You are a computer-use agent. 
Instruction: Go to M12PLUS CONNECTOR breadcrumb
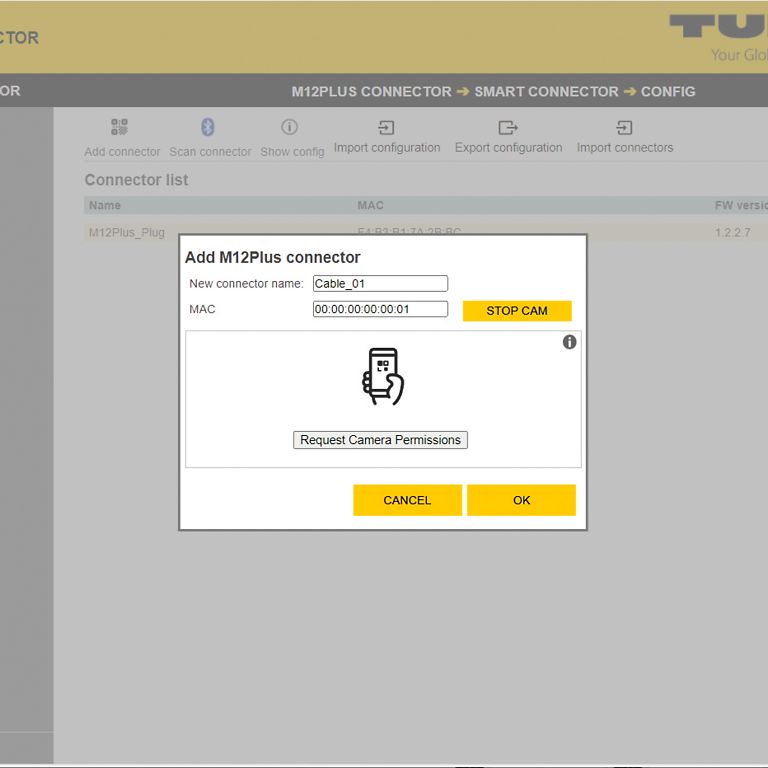click(x=371, y=91)
